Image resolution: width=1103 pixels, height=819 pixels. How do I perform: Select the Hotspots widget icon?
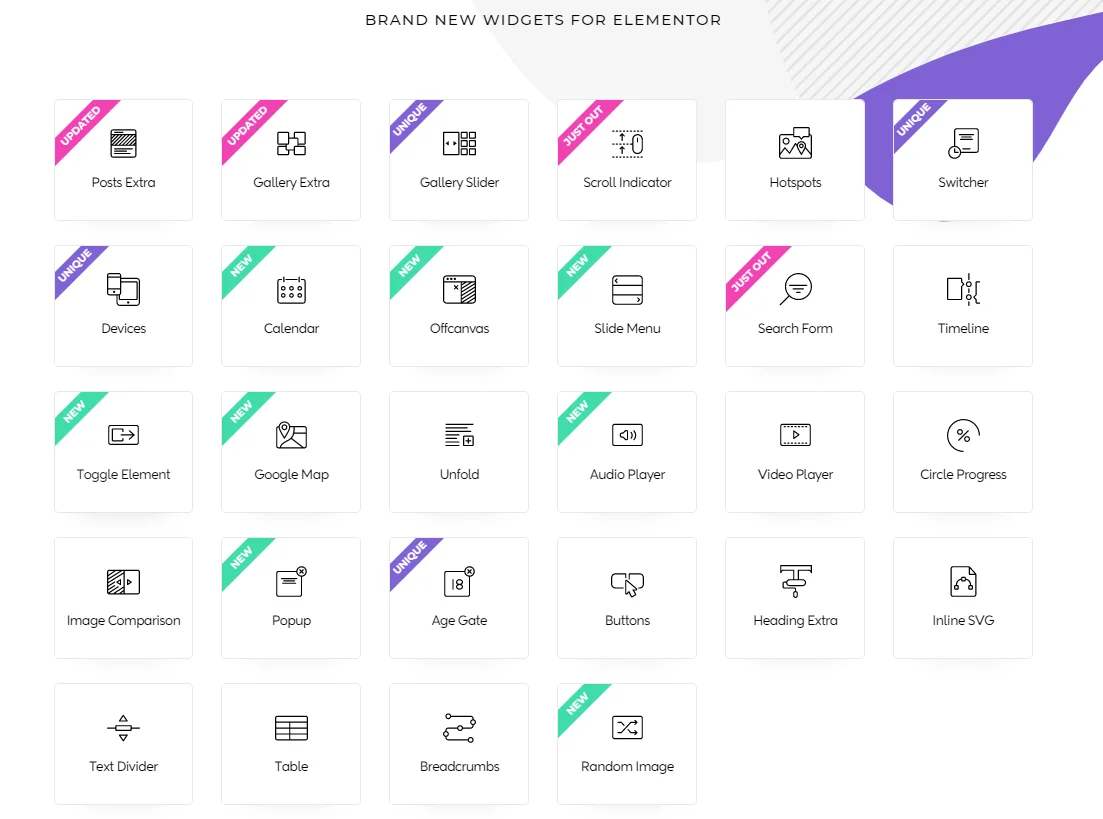795,142
